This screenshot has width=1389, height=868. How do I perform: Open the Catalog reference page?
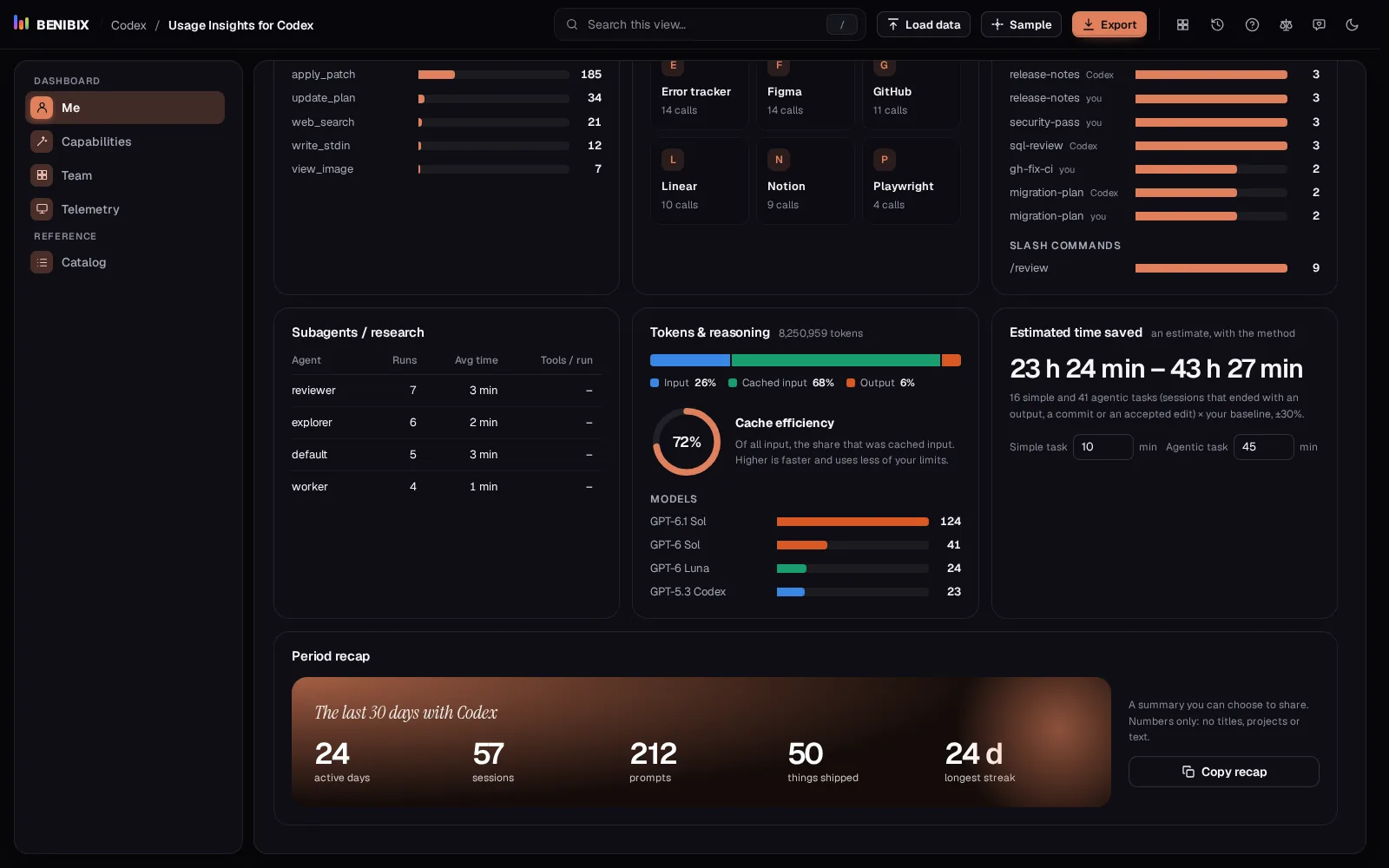[125, 262]
